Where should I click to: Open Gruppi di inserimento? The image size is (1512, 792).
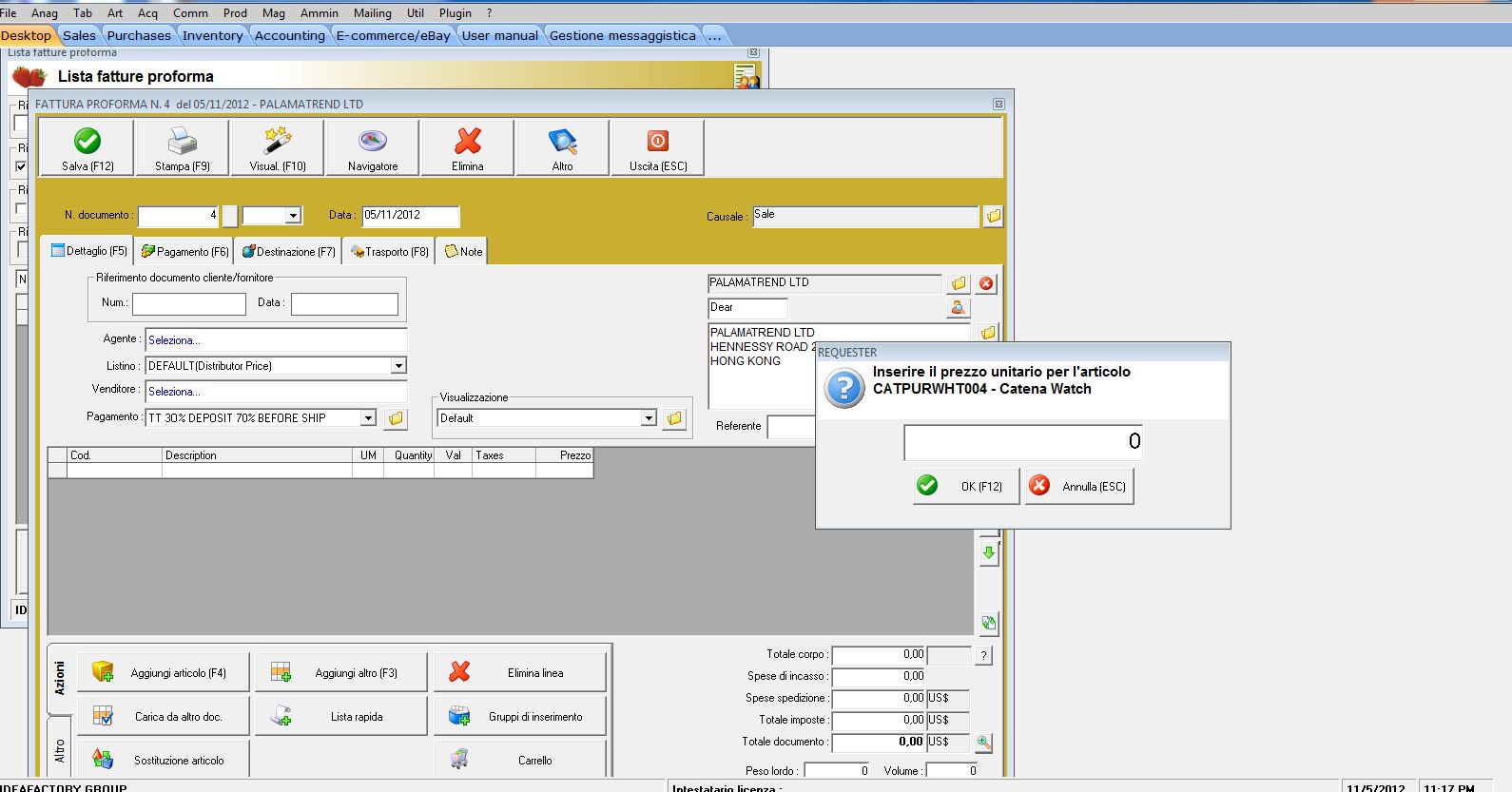coord(520,716)
